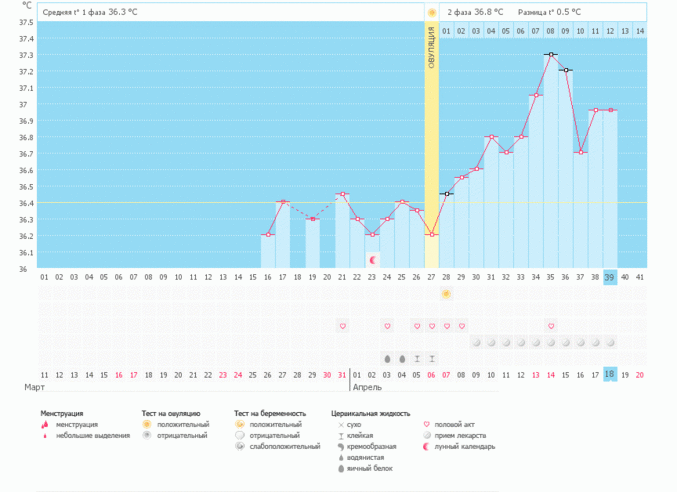677x492 pixels.
Task: Select the heart icon on March 31
Action: [342, 326]
